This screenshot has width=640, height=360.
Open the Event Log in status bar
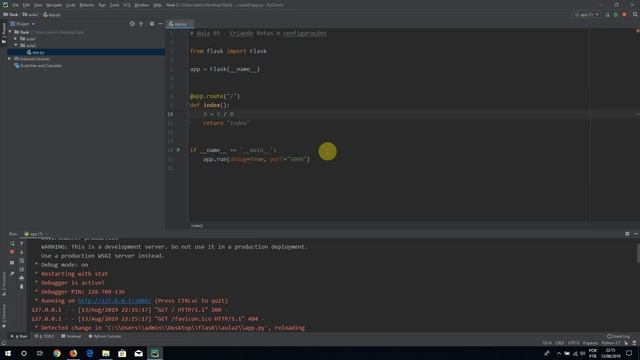point(618,336)
